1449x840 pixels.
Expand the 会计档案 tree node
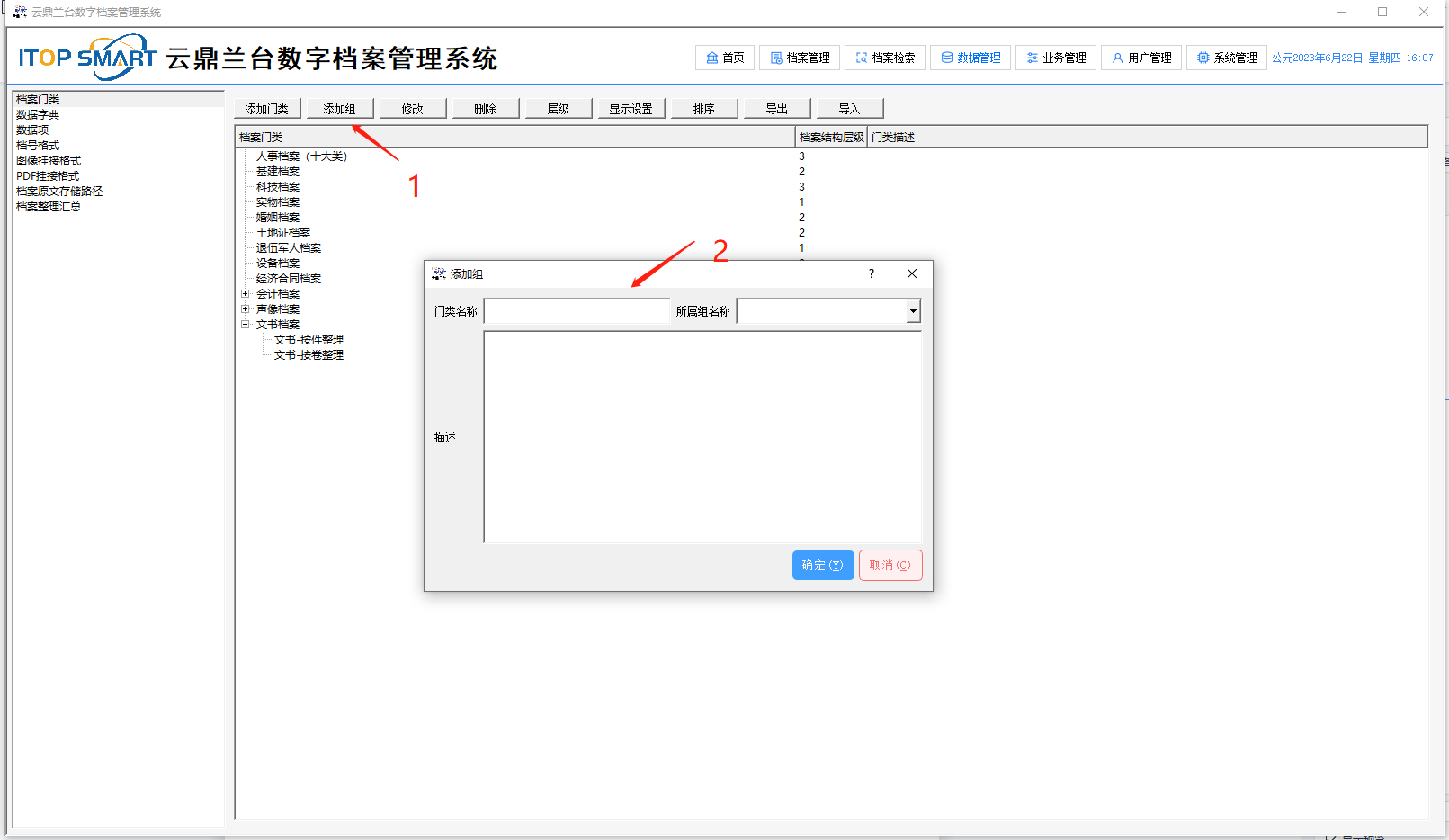[245, 294]
